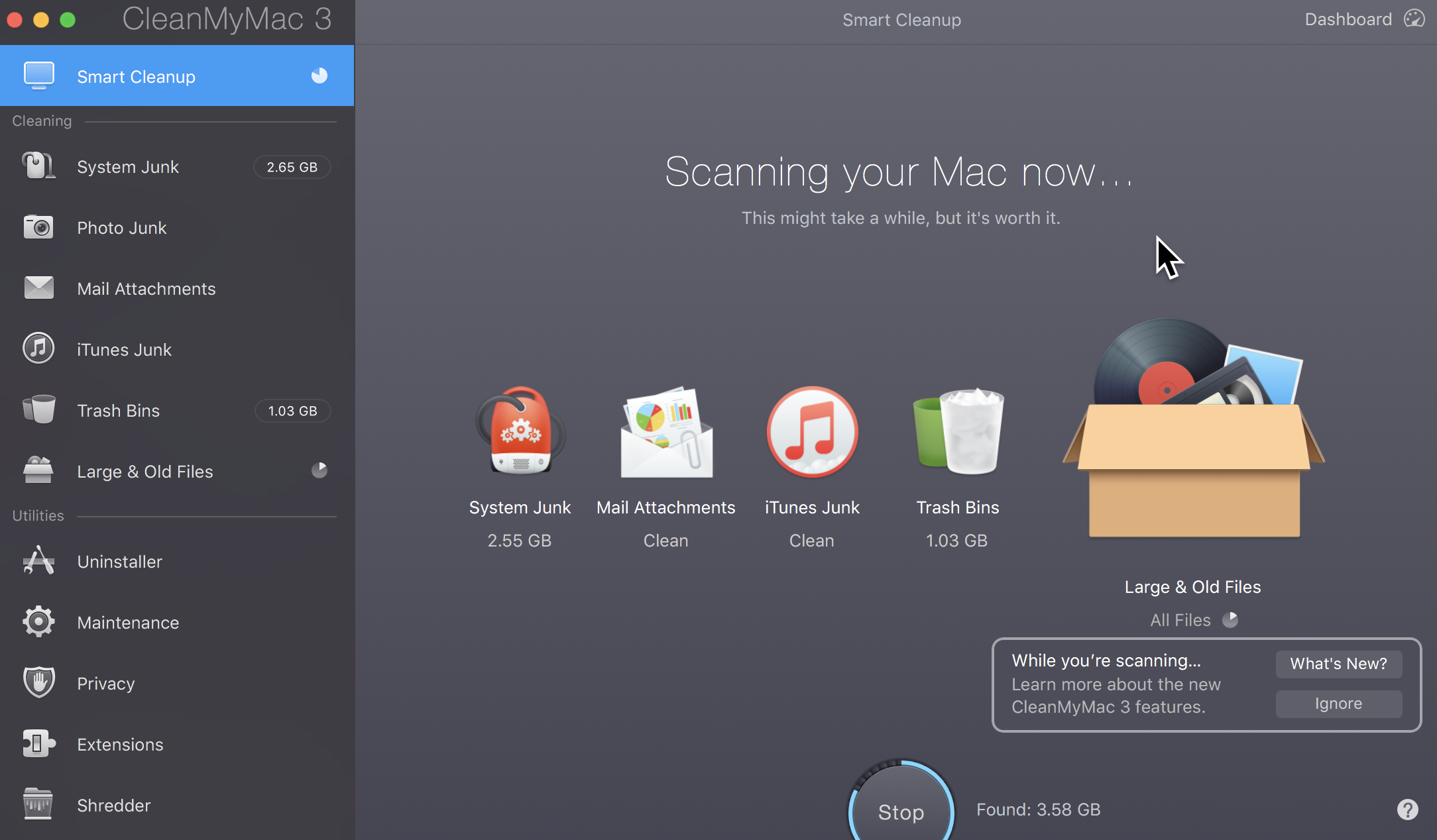Click the Smart Cleanup progress pie indicator
The width and height of the screenshot is (1437, 840).
pyautogui.click(x=319, y=76)
